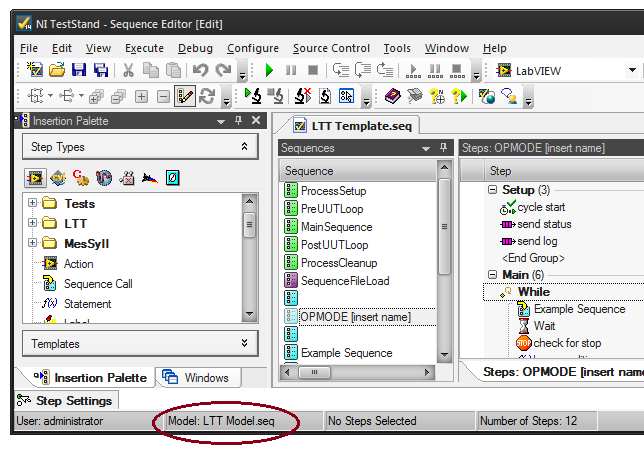Open the Sequences pane dropdown arrow
Screen dimensions: 644x456
(426, 149)
